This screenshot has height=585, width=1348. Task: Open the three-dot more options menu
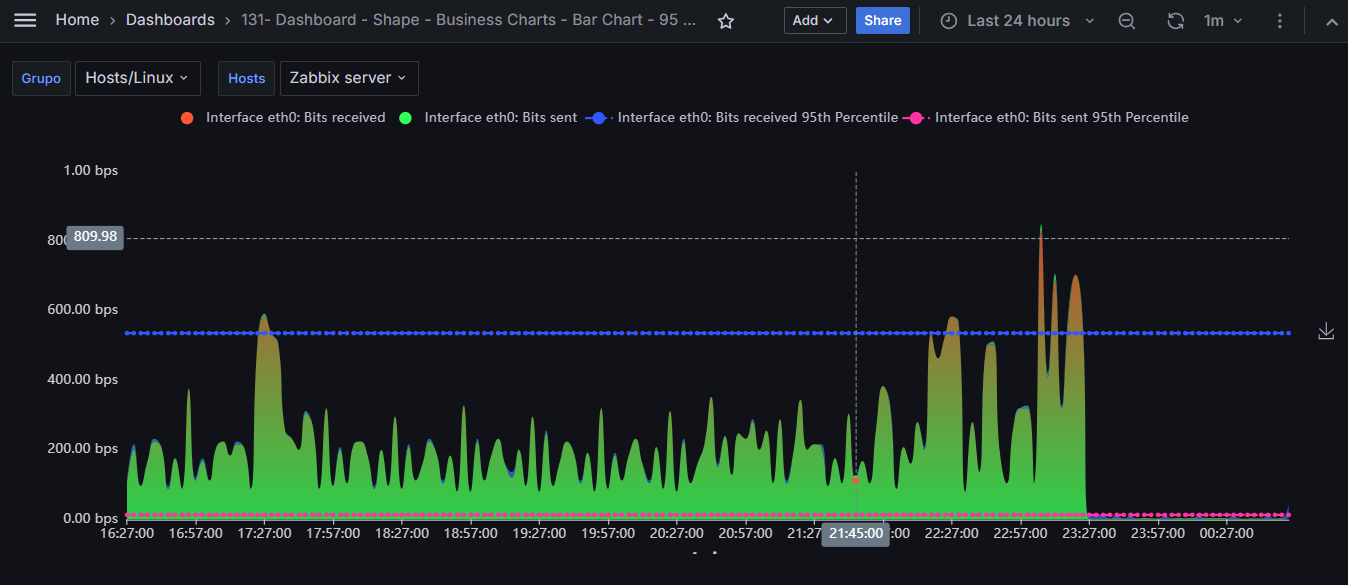tap(1281, 21)
